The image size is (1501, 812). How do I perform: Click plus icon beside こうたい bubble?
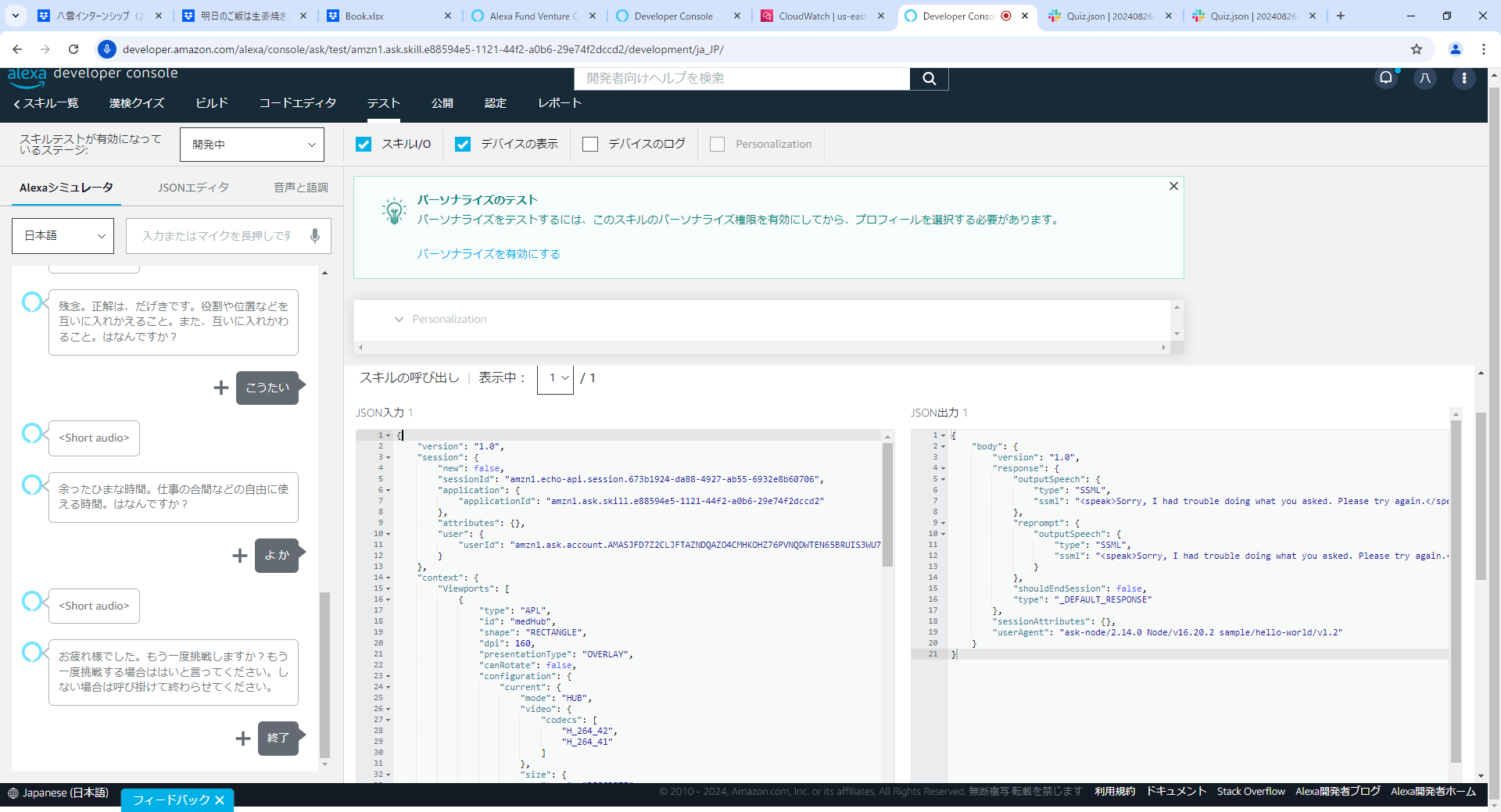click(221, 388)
